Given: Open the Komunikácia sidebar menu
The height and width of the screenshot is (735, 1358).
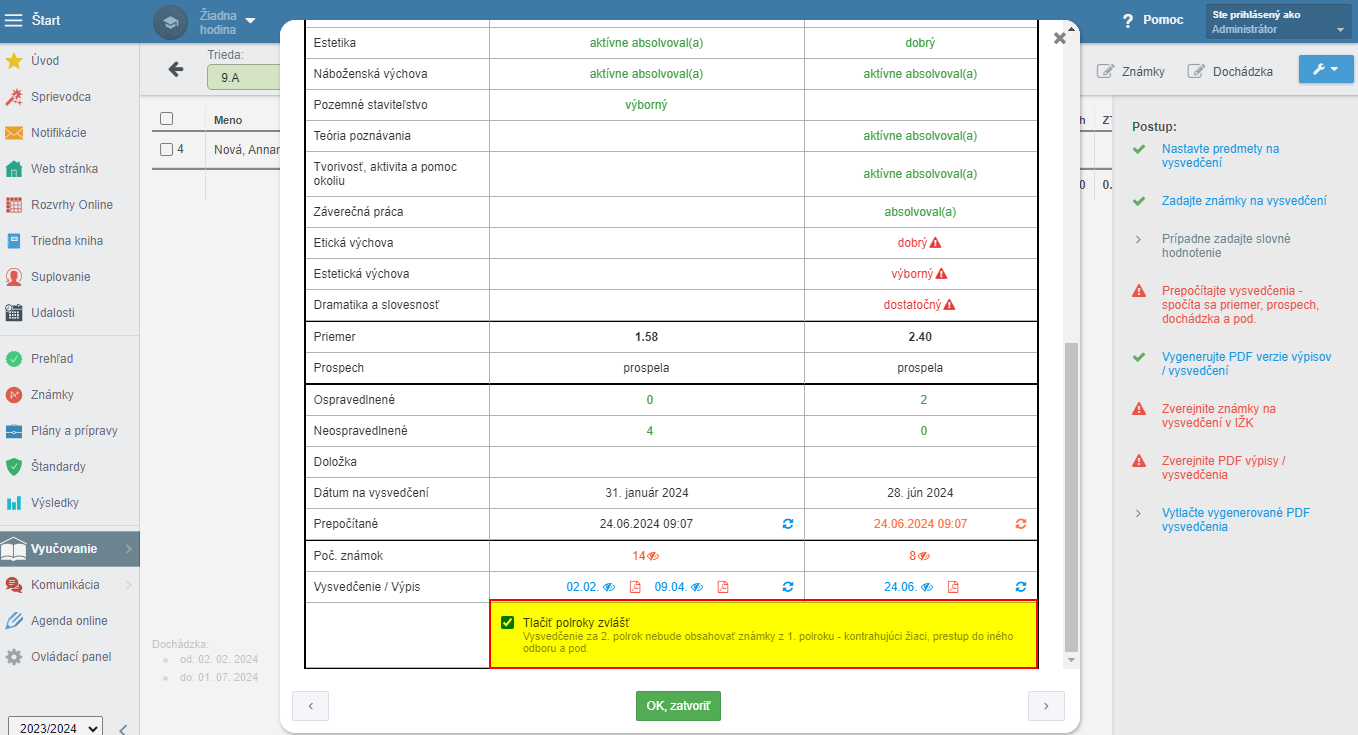Looking at the screenshot, I should pyautogui.click(x=65, y=585).
